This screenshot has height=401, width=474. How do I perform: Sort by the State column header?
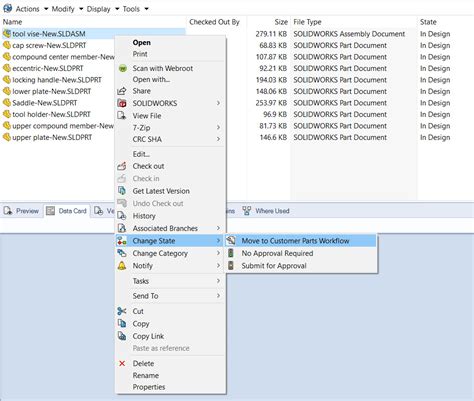point(428,22)
